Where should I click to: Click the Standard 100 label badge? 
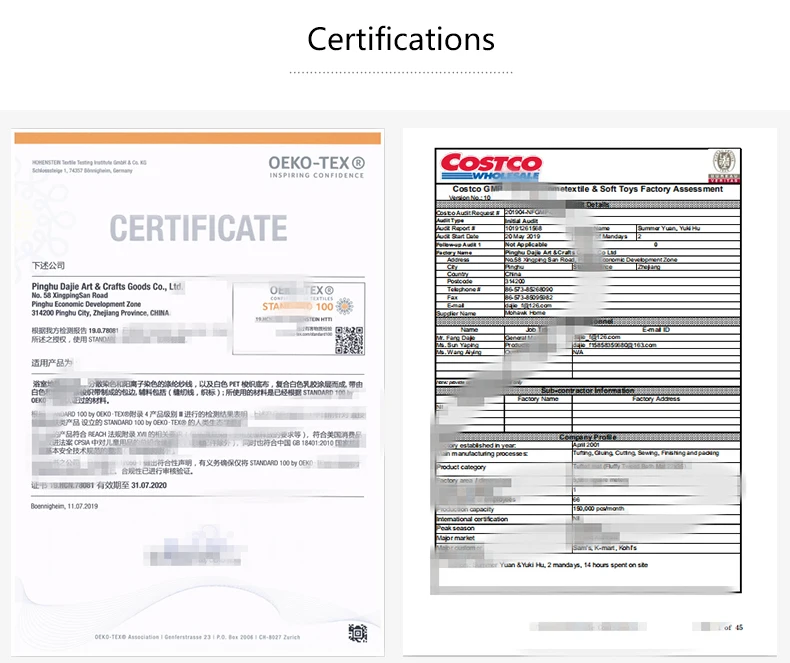click(x=299, y=318)
